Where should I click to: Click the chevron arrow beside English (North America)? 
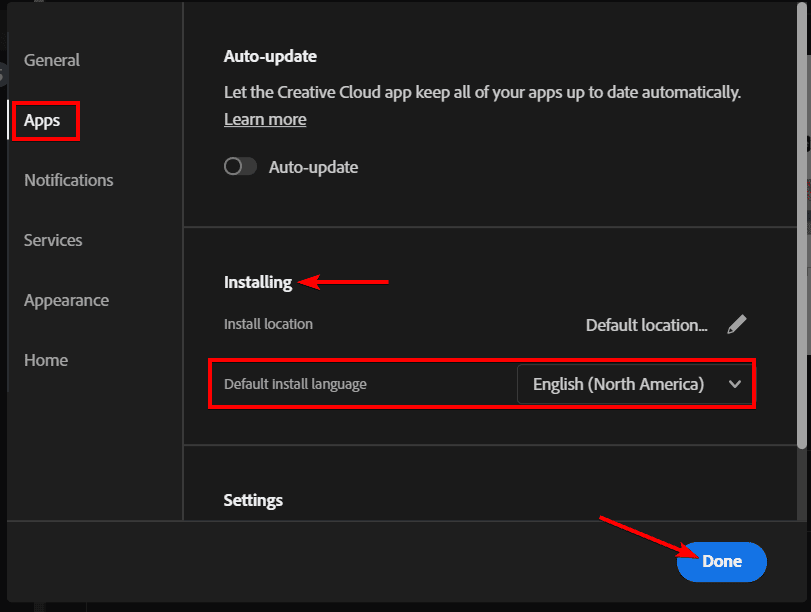coord(736,384)
